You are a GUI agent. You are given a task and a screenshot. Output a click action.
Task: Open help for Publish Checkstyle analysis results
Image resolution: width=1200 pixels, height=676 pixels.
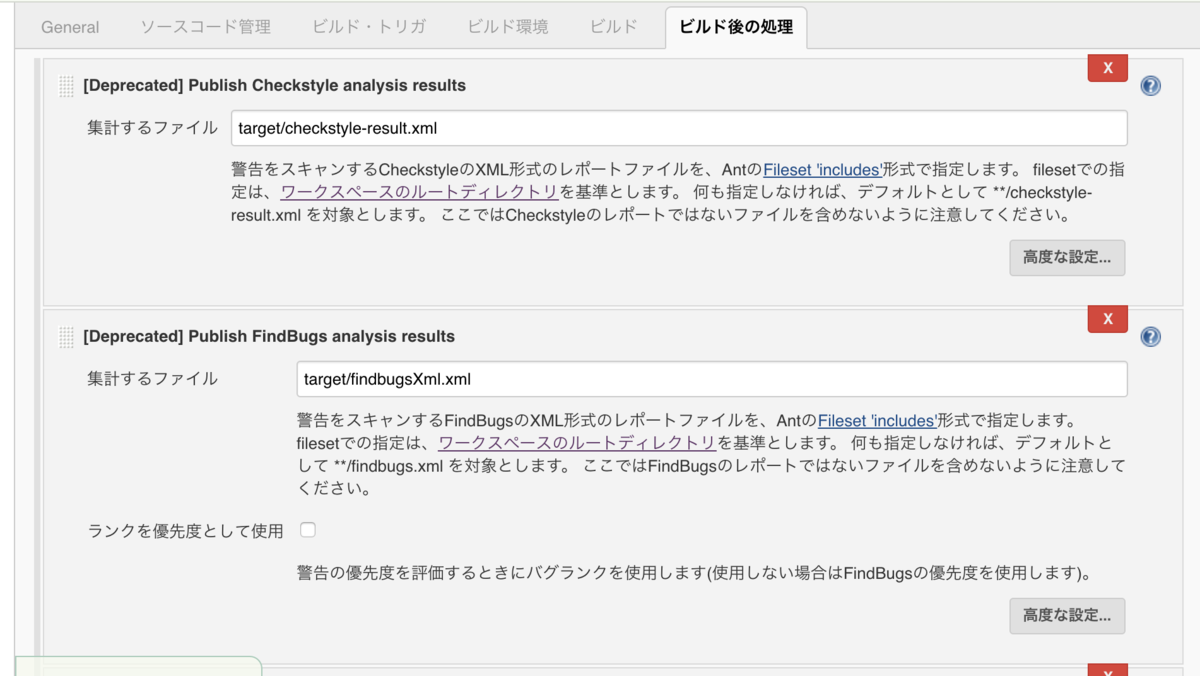tap(1151, 86)
